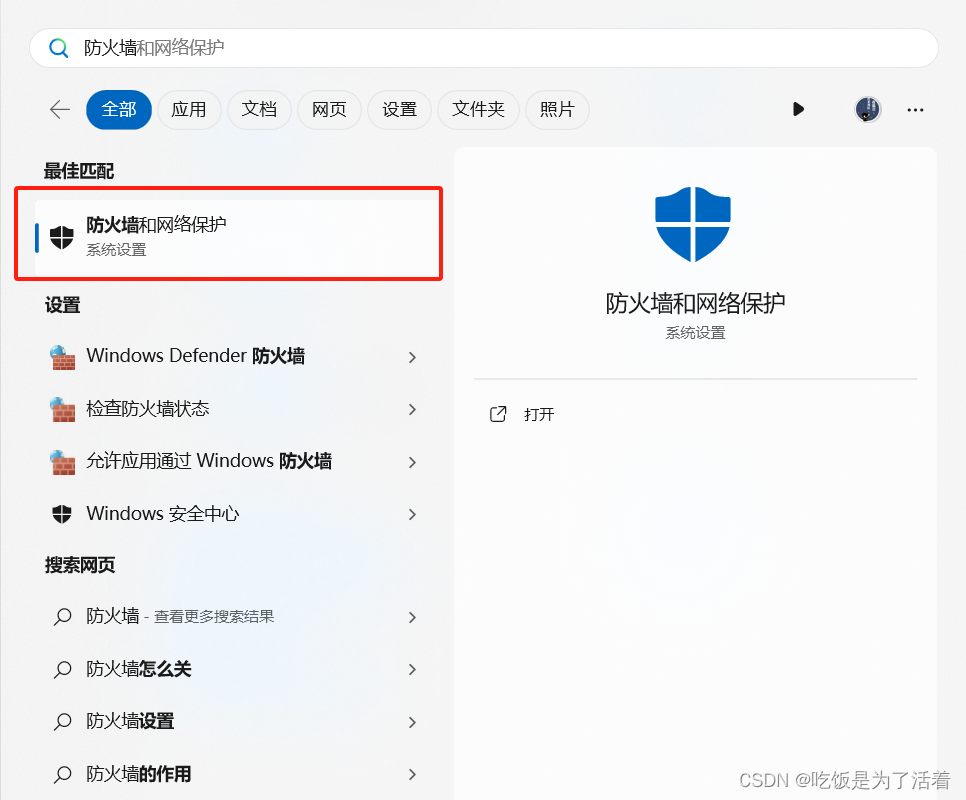Switch to the 设置 filter tab
The image size is (966, 800).
click(399, 110)
